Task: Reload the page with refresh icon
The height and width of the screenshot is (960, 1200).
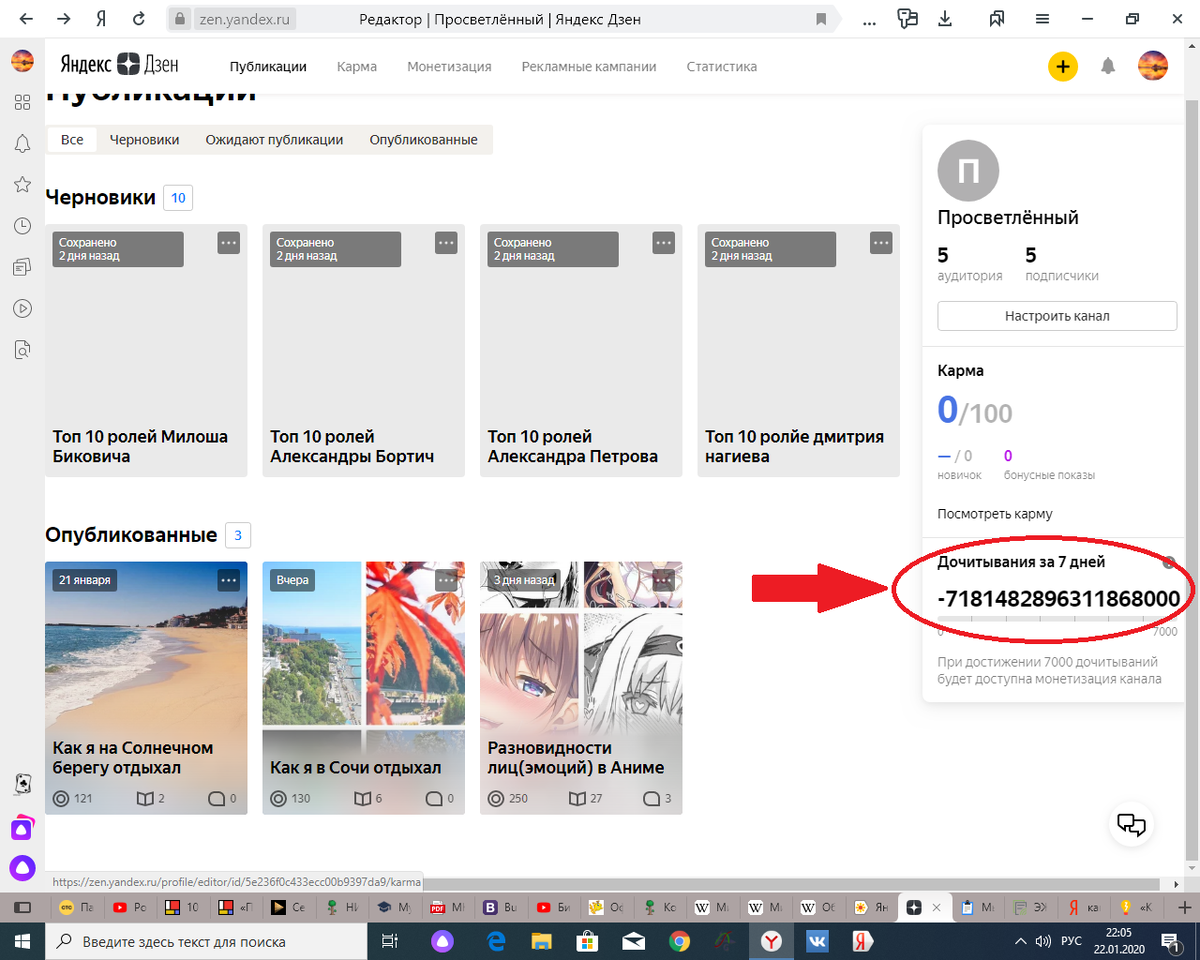Action: [x=139, y=19]
